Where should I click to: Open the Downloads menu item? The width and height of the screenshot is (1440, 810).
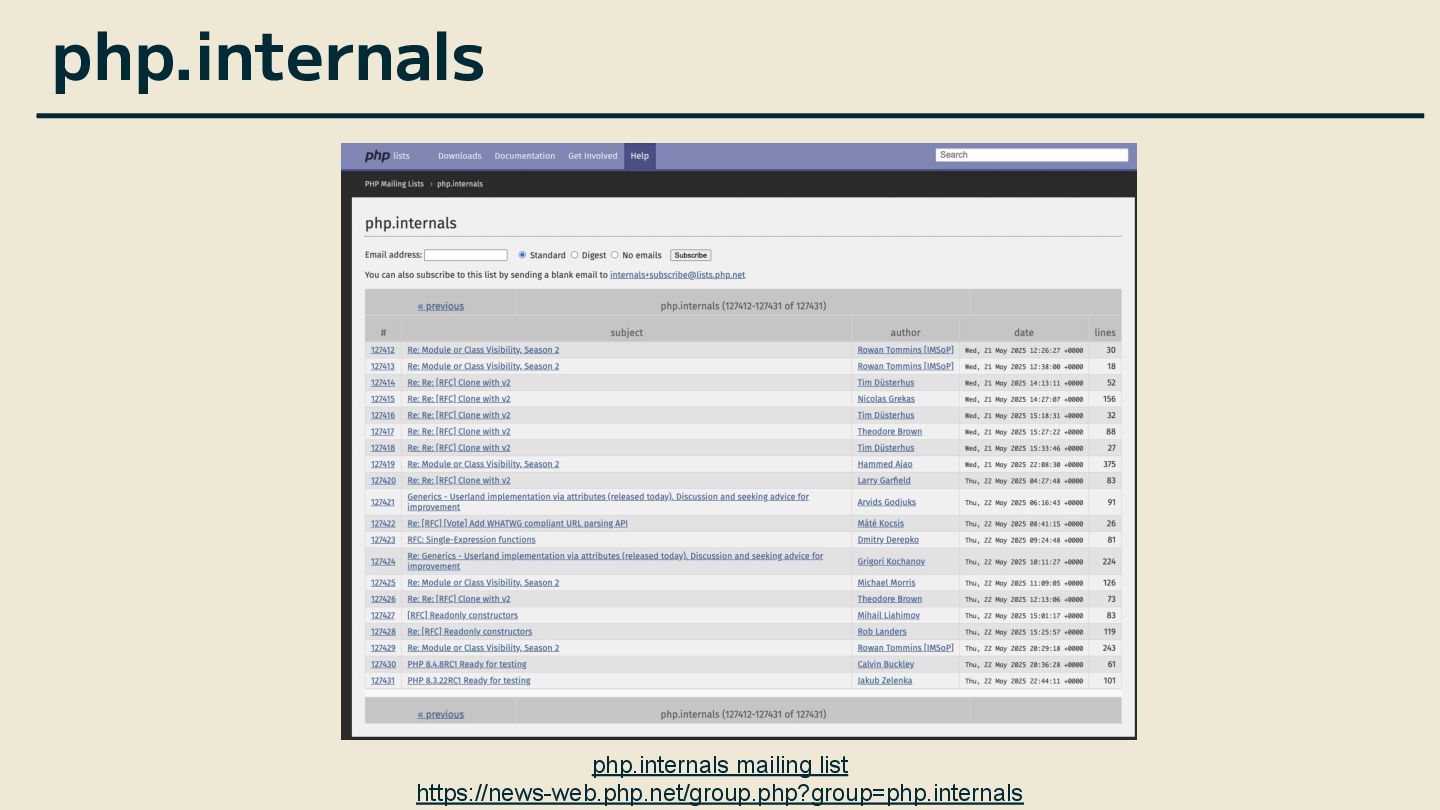point(459,156)
